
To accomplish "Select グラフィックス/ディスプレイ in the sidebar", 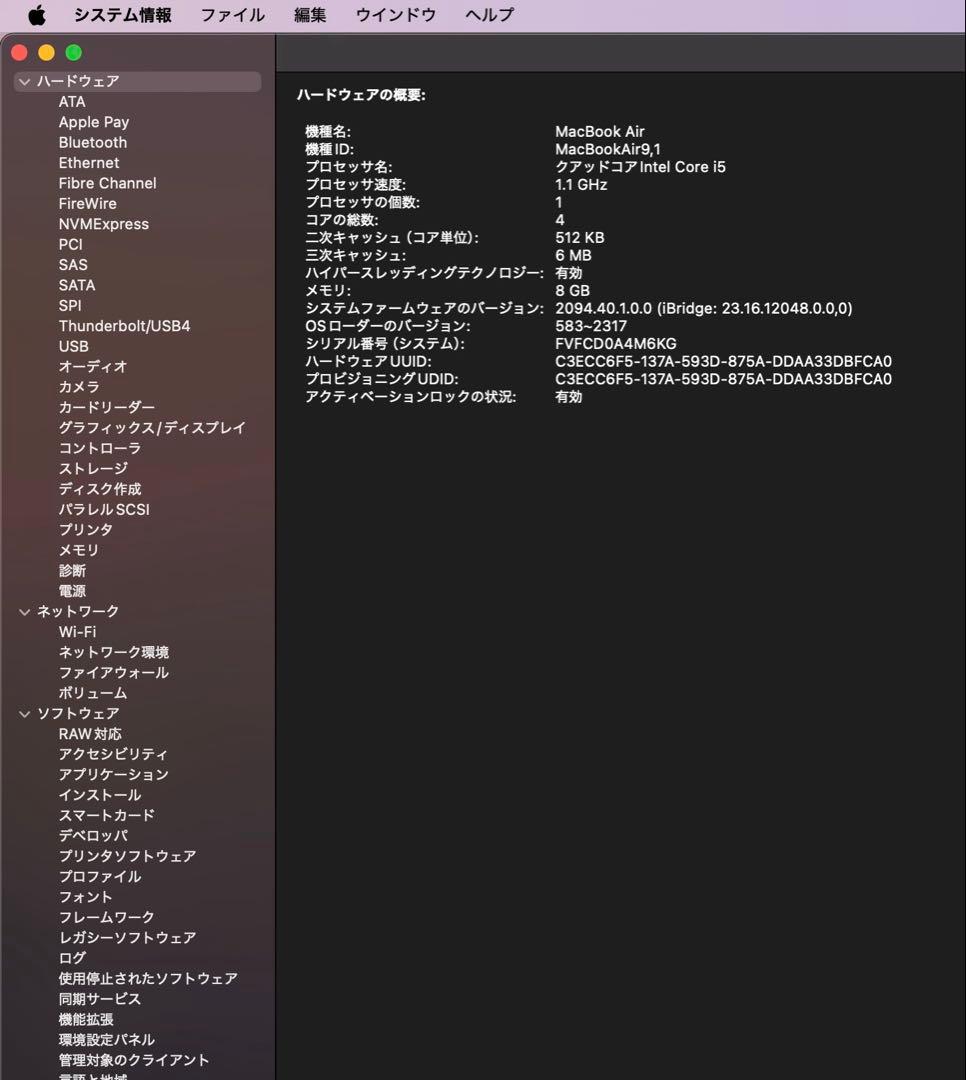I will (154, 427).
